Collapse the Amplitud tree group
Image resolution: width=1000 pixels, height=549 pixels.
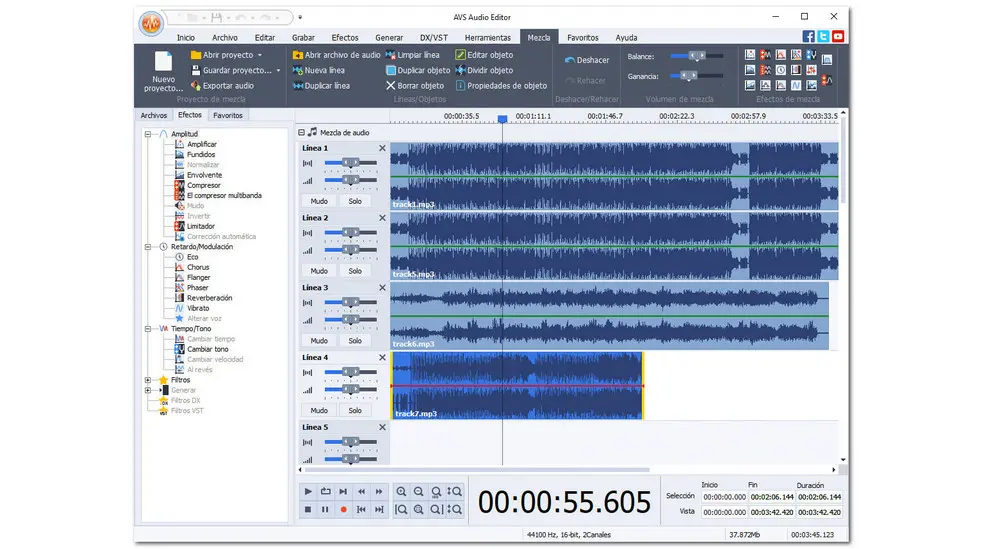[x=148, y=134]
